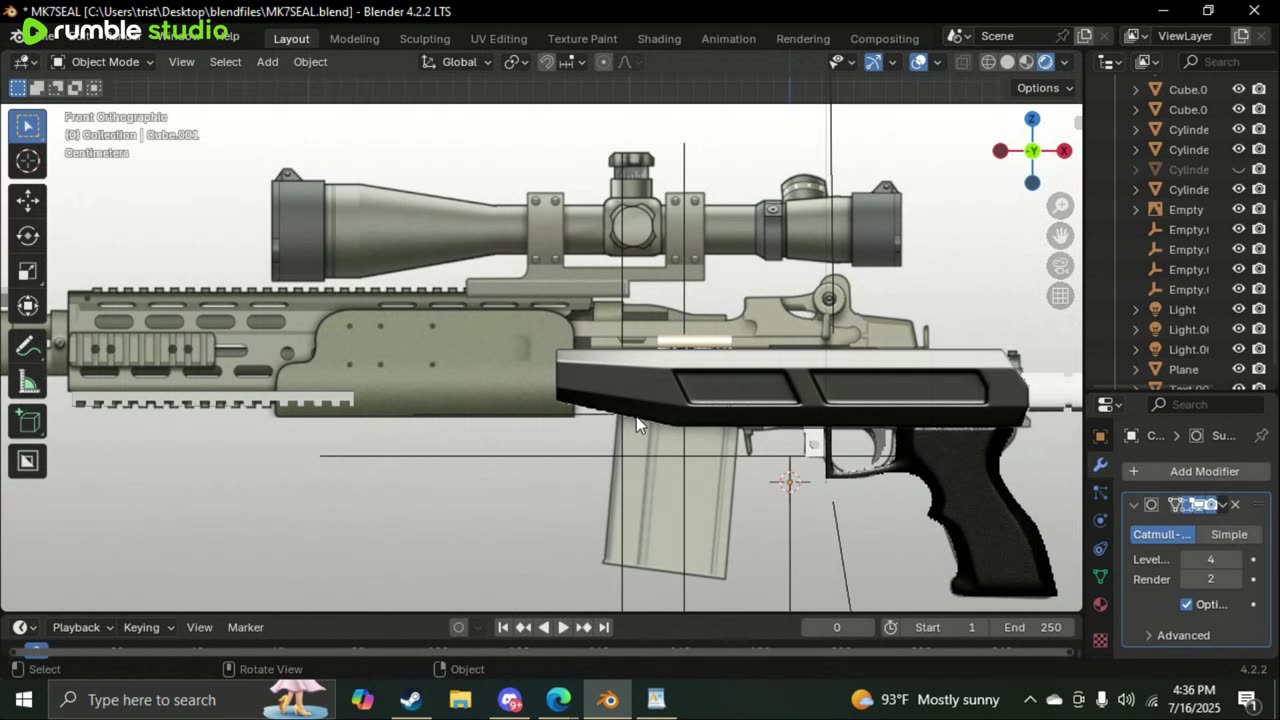
Task: Select the Scale tool in toolbar
Action: (27, 271)
